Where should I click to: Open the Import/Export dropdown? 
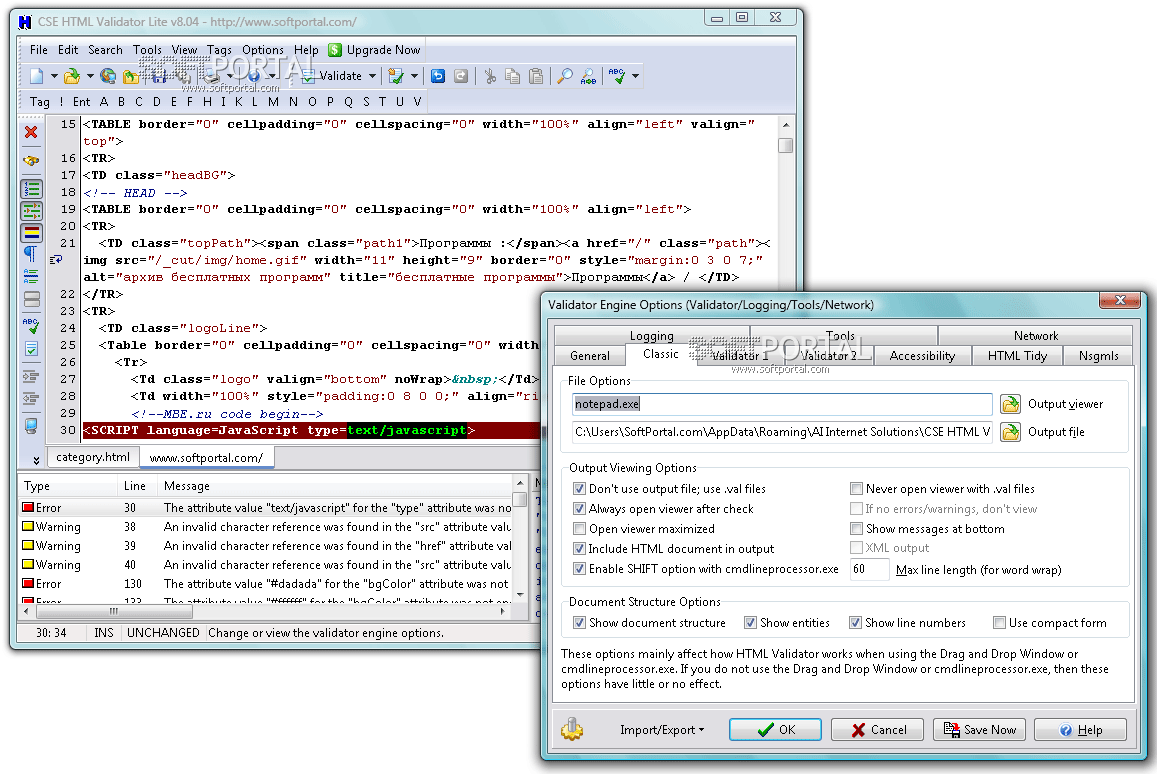[x=662, y=730]
